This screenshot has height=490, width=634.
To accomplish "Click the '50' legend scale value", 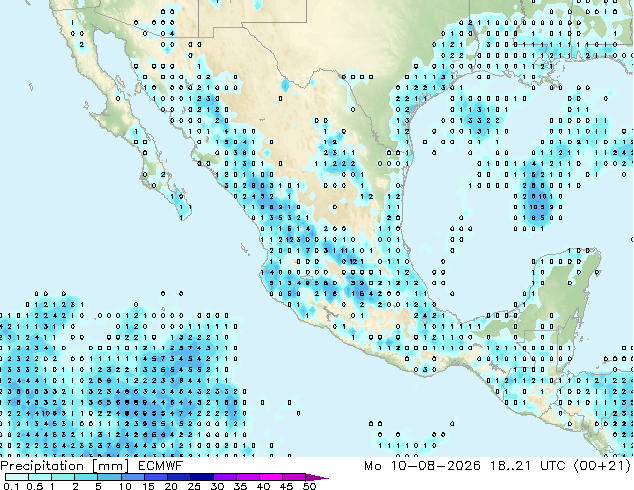I will (x=309, y=486).
